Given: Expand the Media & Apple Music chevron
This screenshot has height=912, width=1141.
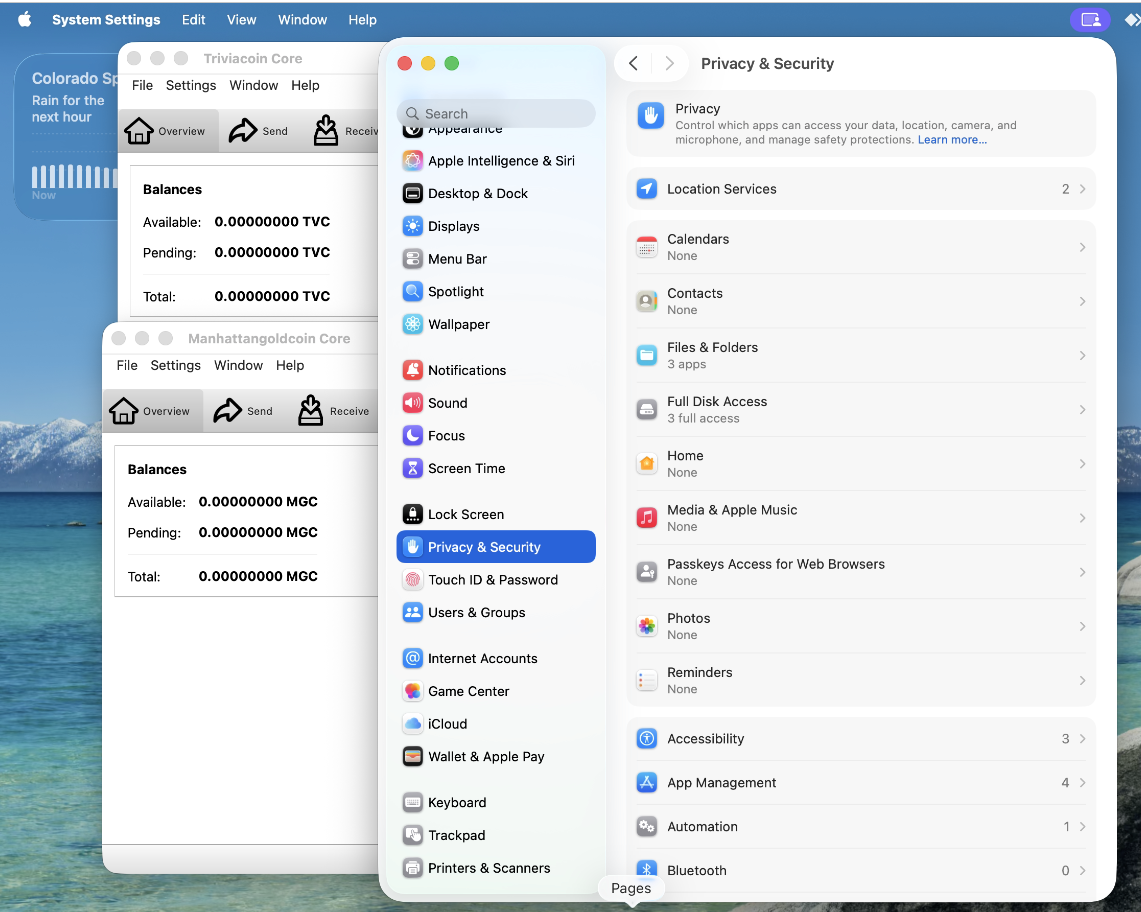Looking at the screenshot, I should click(x=1083, y=518).
